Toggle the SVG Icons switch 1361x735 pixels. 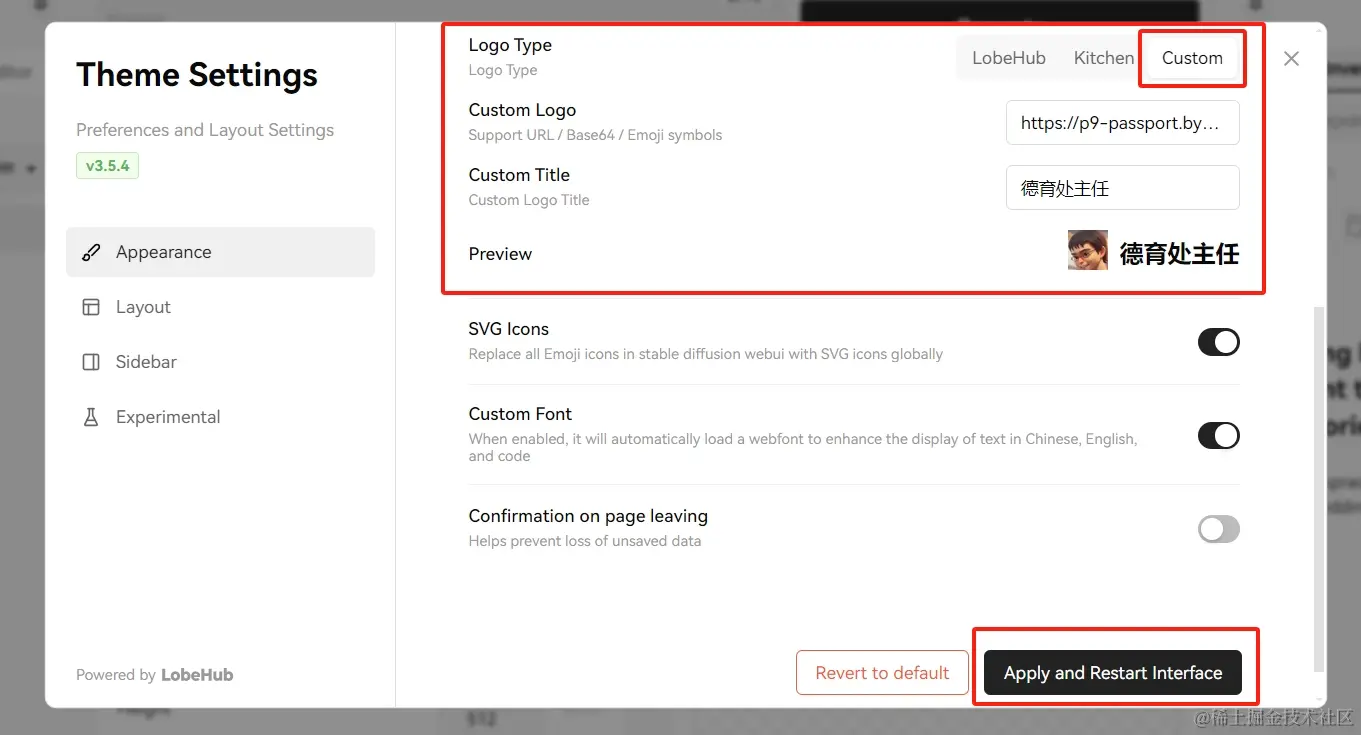click(1218, 342)
